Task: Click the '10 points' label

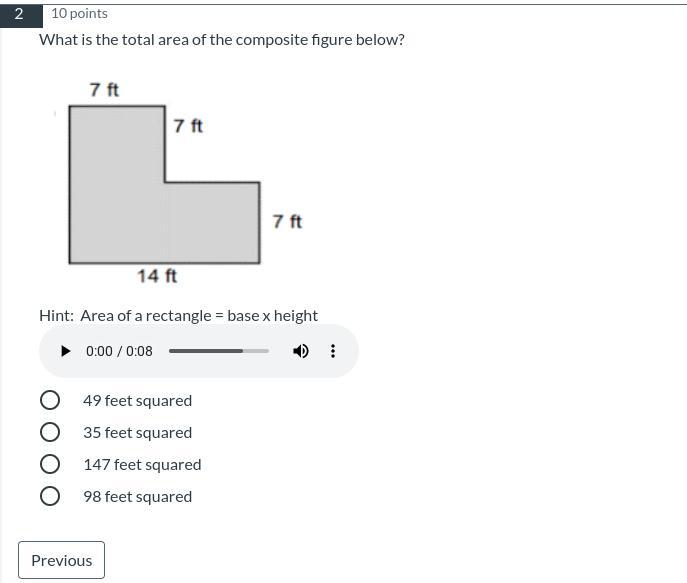Action: (79, 13)
